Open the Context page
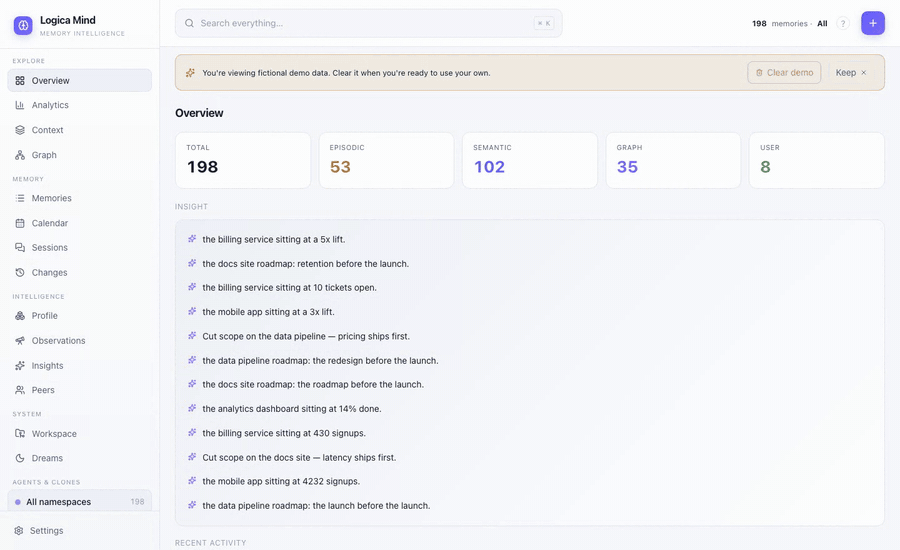 tap(80, 130)
